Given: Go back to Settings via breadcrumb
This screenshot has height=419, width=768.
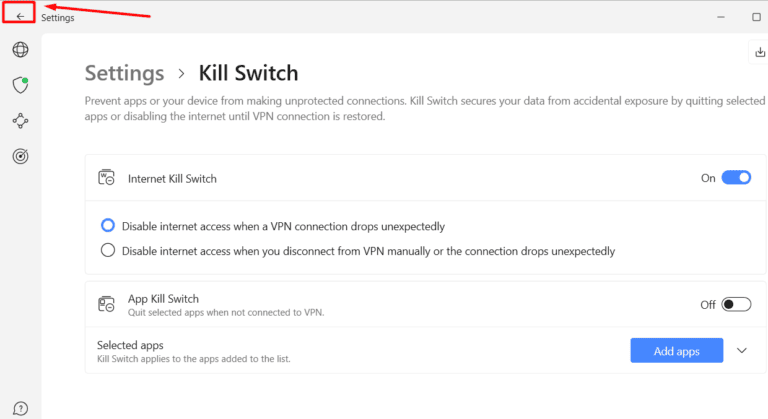Looking at the screenshot, I should coord(124,73).
